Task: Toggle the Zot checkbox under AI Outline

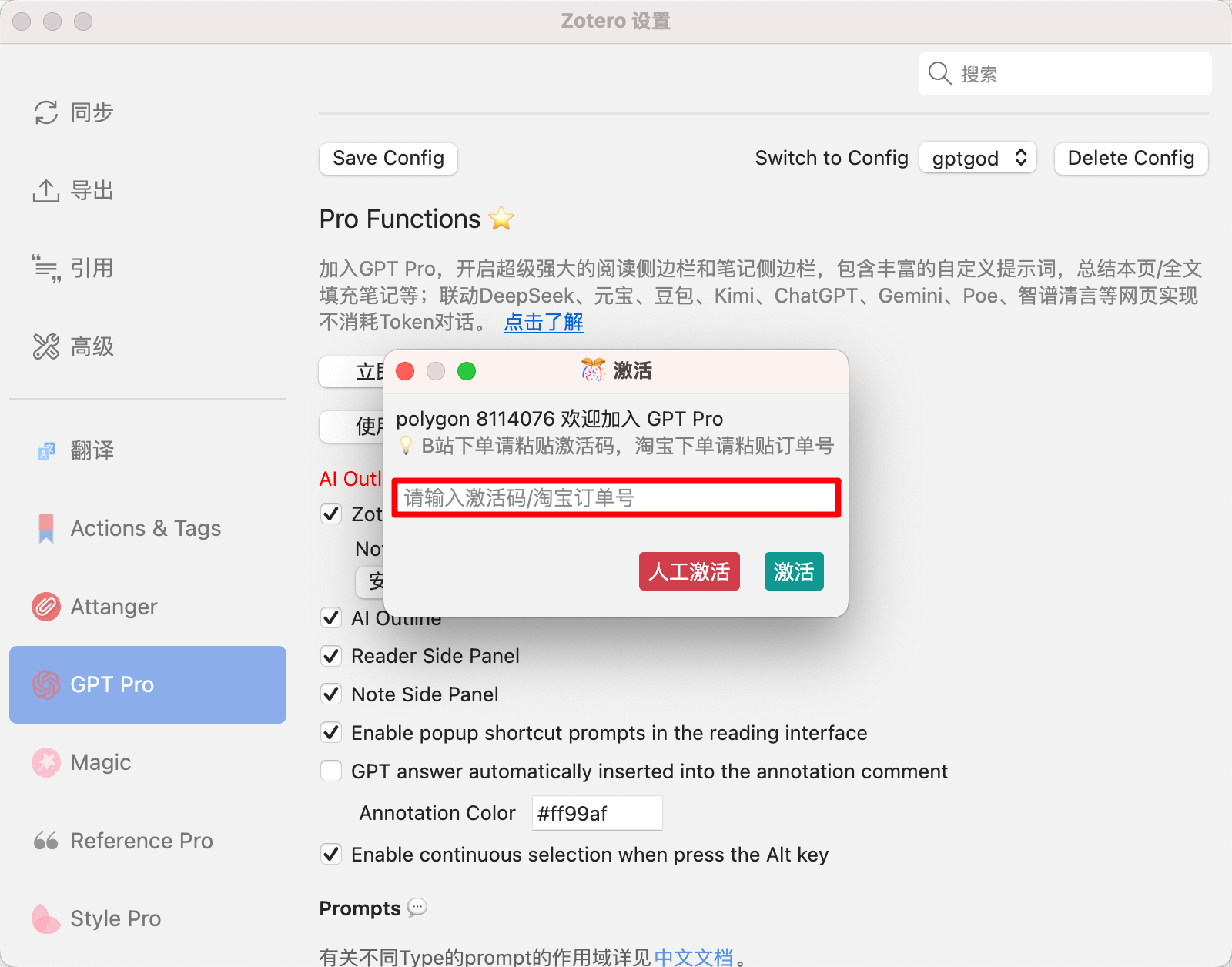Action: tap(331, 514)
